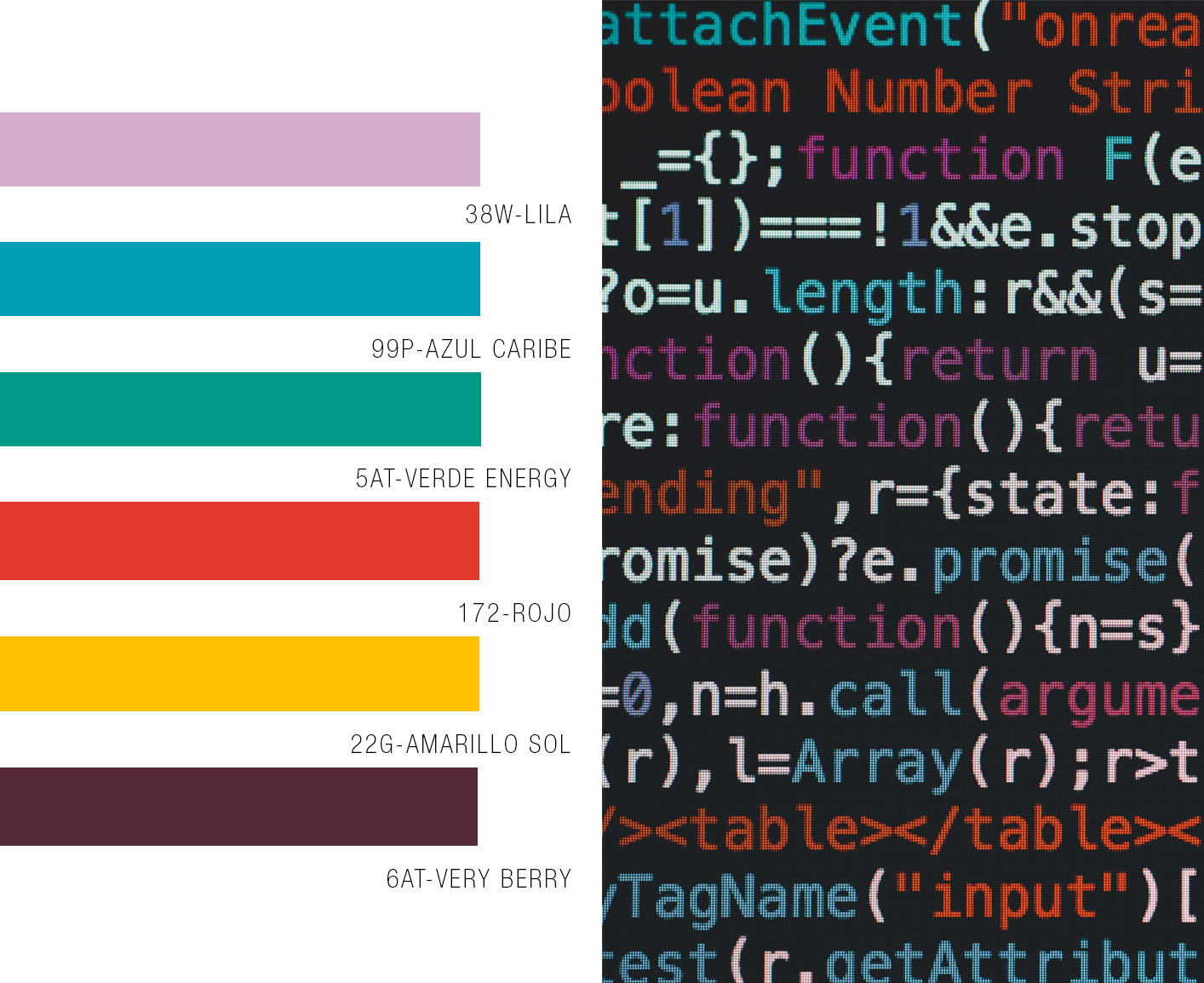Select the 99P-AZUL CARIBE label
This screenshot has height=983, width=1204.
click(x=471, y=349)
